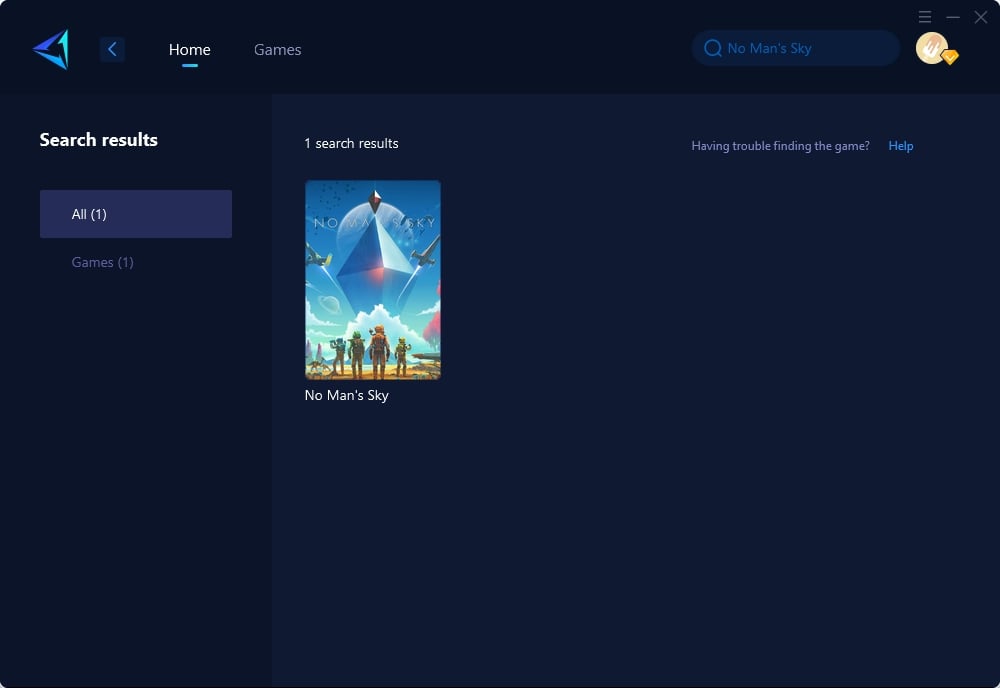Screen dimensions: 1000x688
Task: Open No Man's Sky cover thumbnail
Action: (x=373, y=280)
